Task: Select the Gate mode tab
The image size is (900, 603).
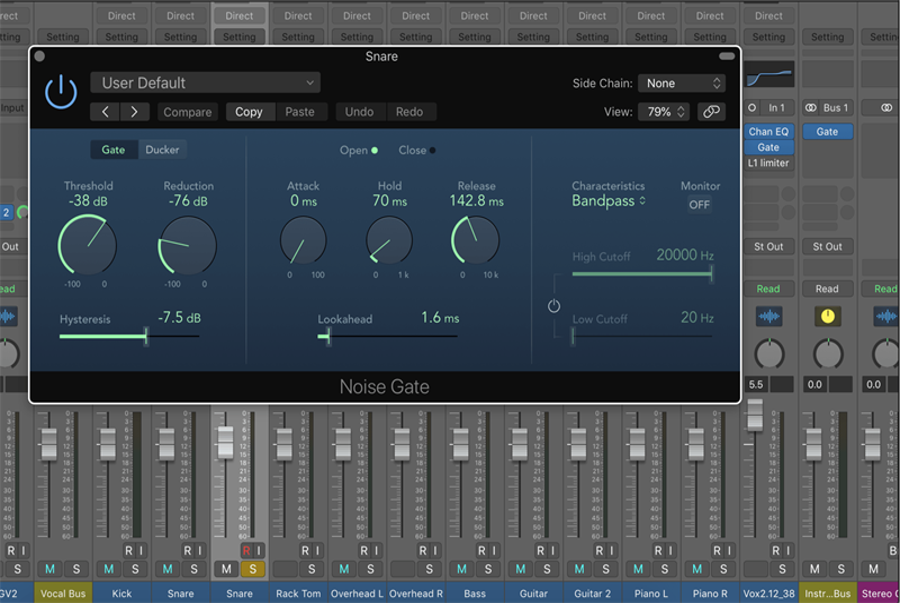Action: [x=114, y=150]
